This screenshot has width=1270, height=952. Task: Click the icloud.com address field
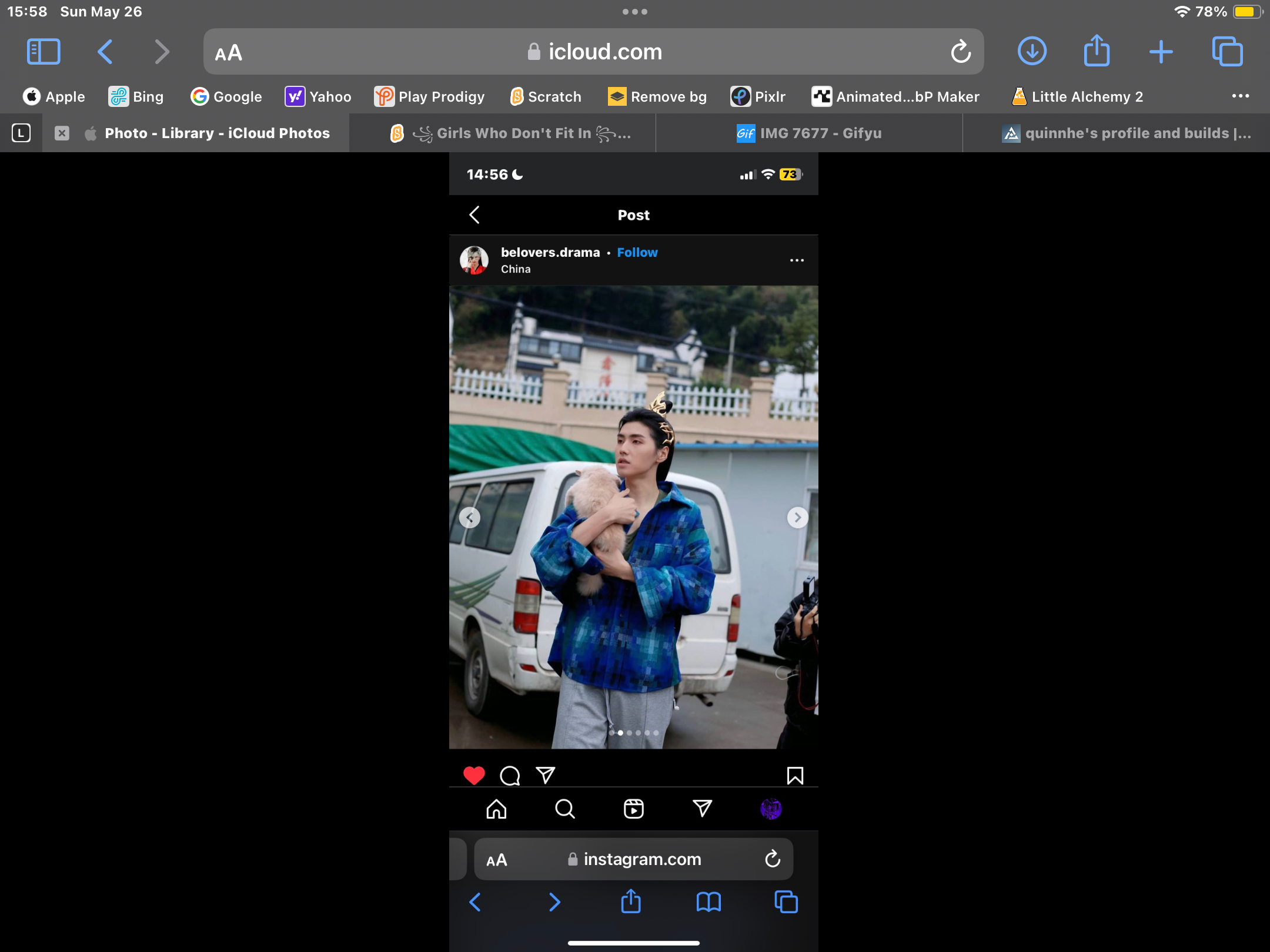click(594, 52)
